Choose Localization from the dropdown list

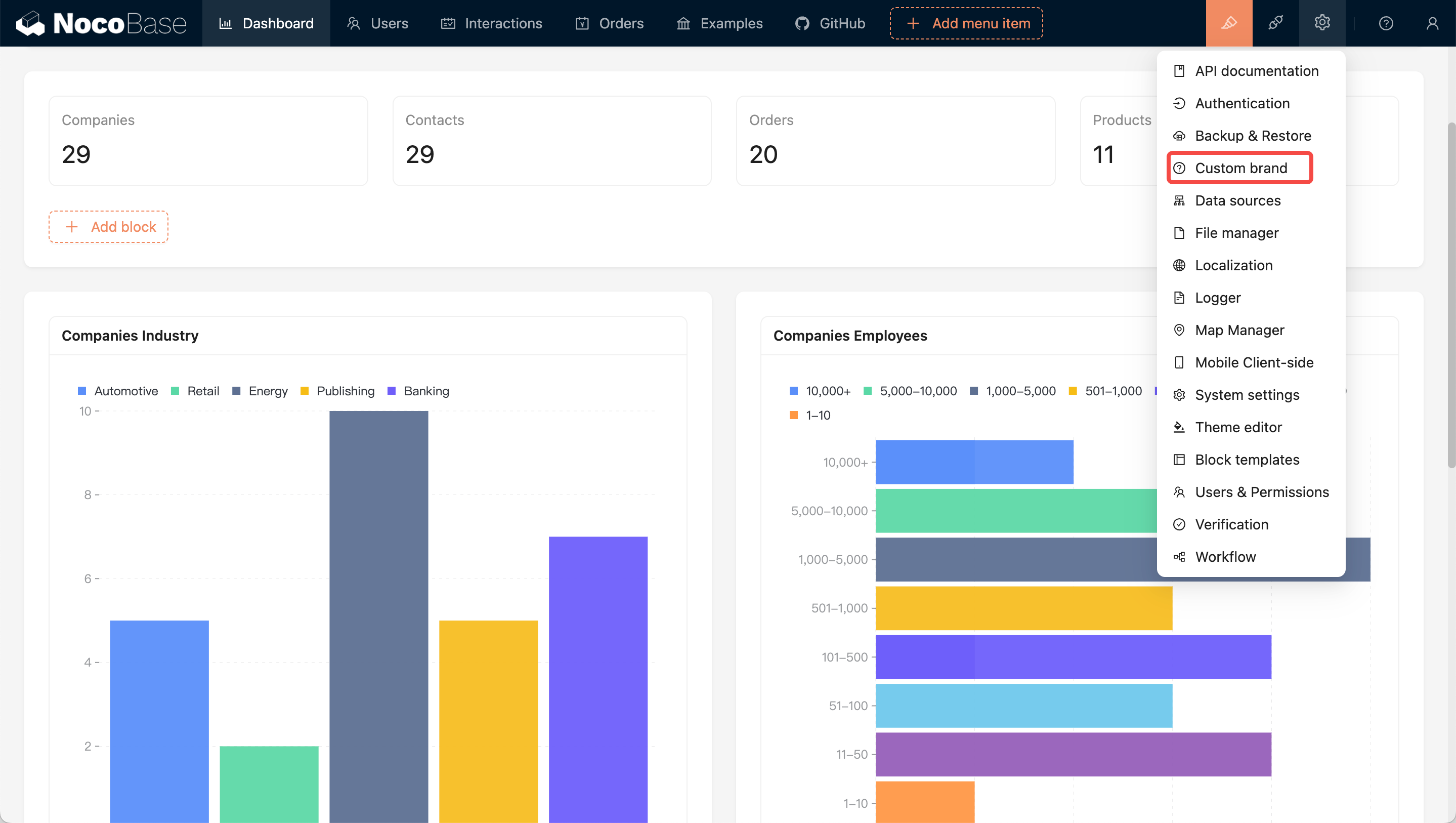(1233, 265)
